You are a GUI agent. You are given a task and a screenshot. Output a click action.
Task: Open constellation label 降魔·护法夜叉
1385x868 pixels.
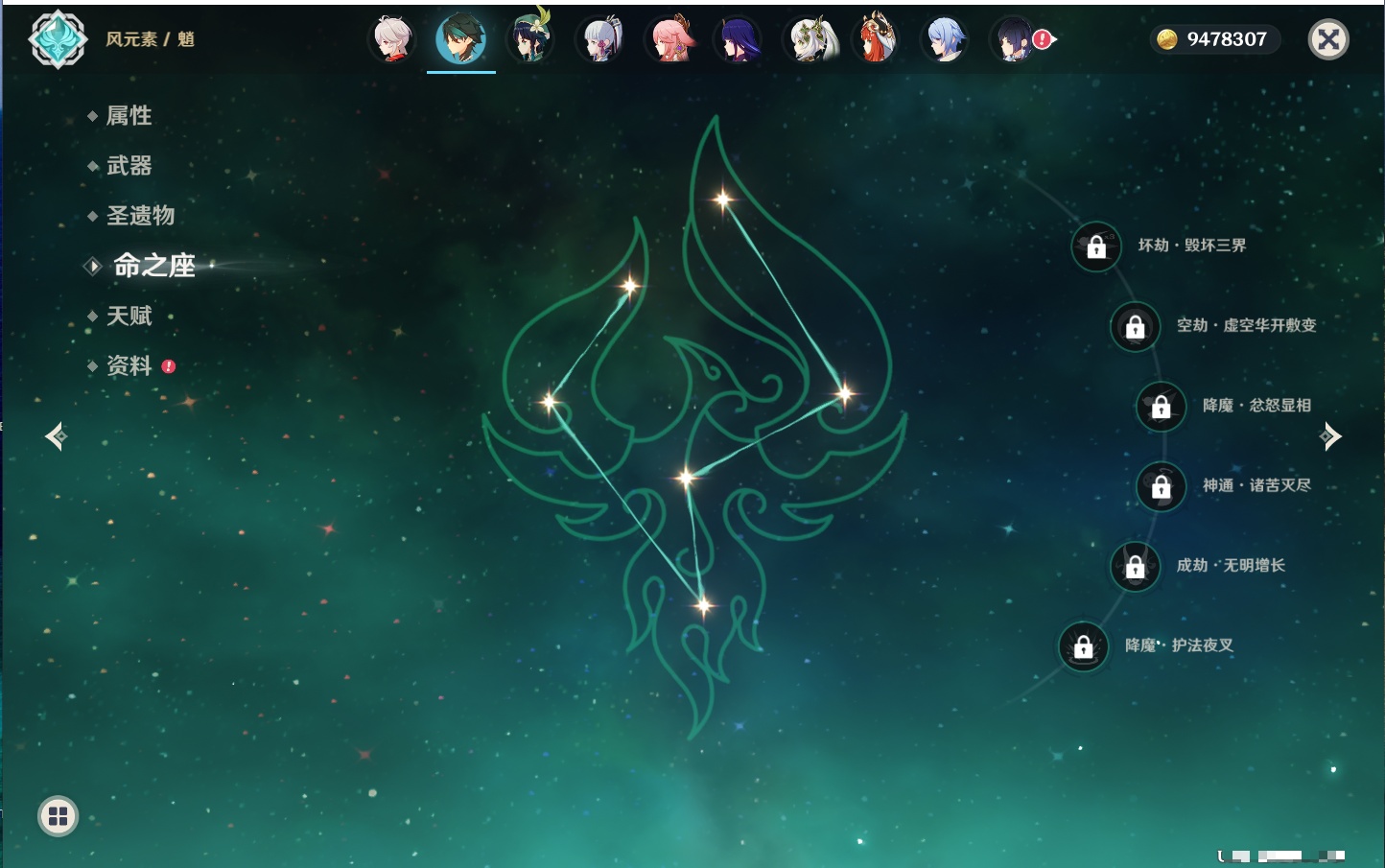(x=1180, y=645)
